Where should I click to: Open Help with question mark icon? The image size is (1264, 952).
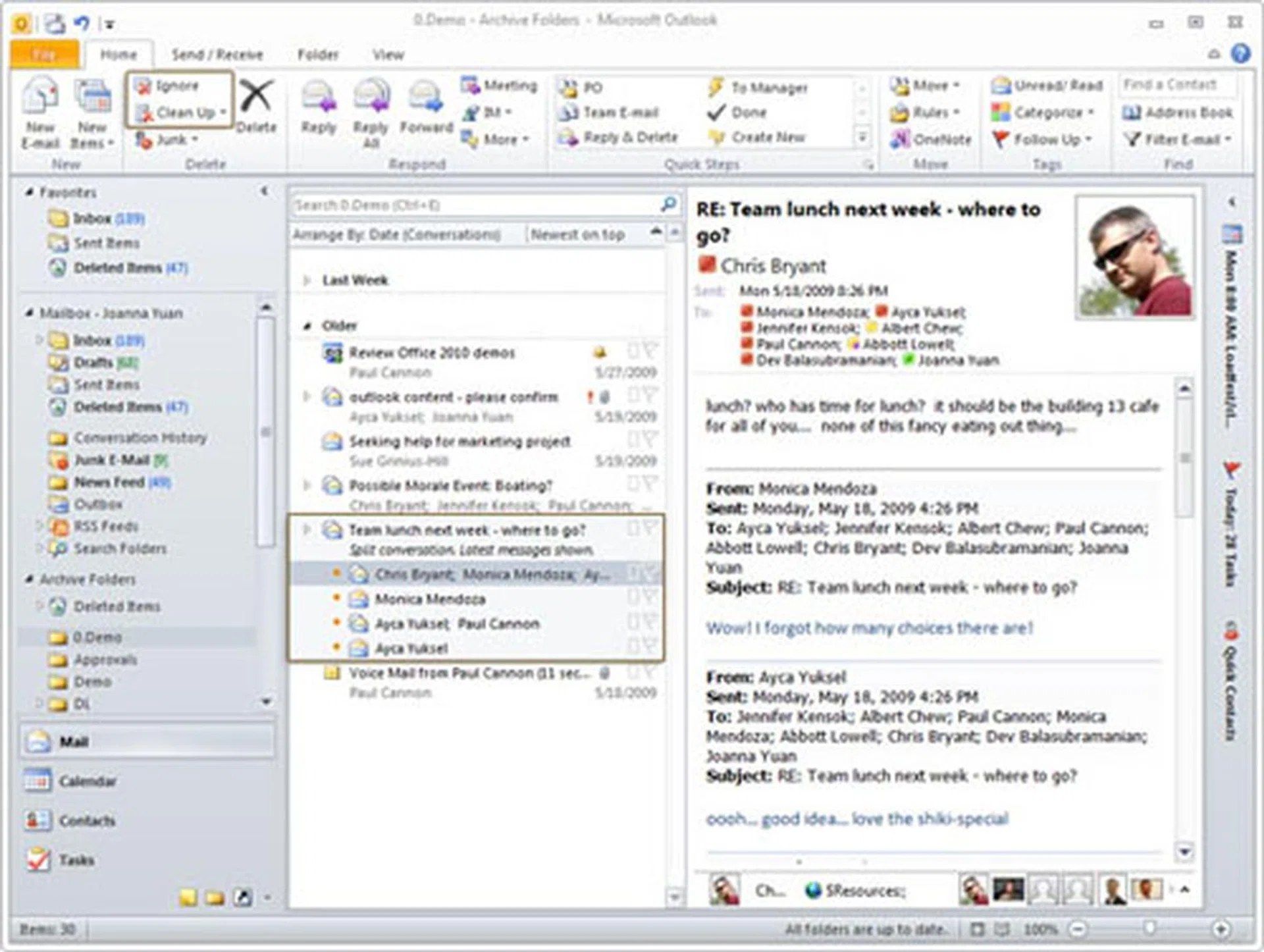pos(1240,53)
